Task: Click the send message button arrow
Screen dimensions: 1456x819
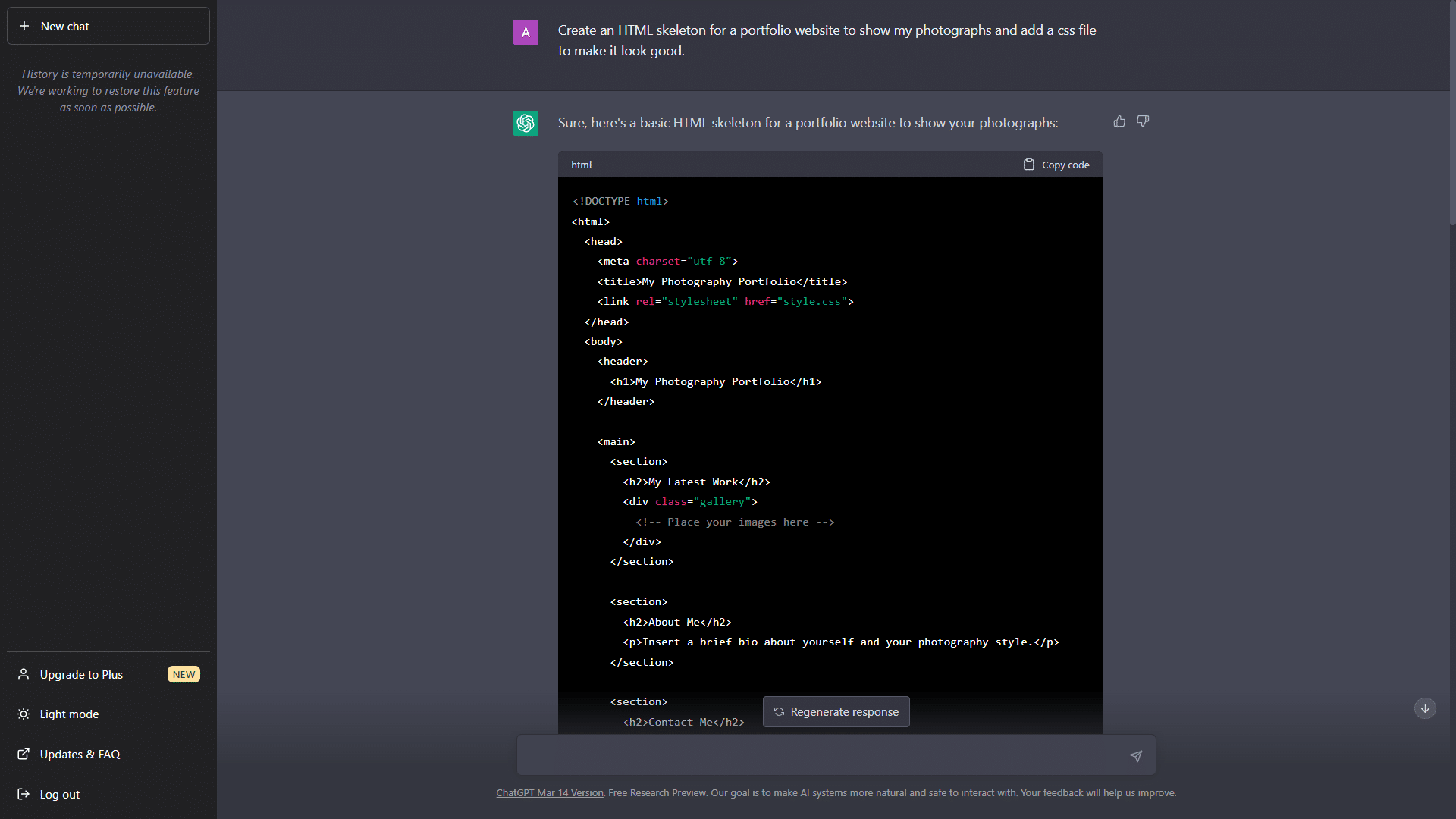Action: click(x=1135, y=756)
